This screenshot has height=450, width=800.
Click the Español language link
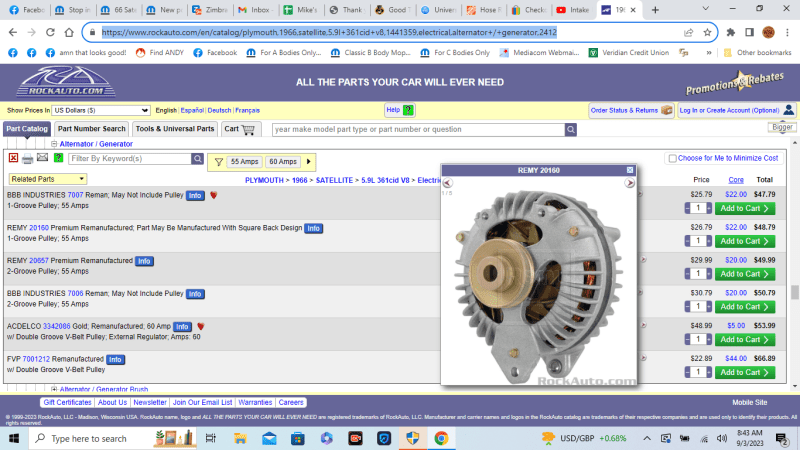click(192, 110)
